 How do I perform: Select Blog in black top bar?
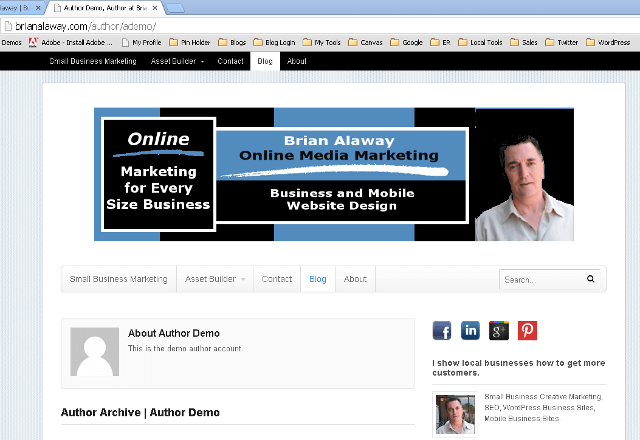coord(265,61)
